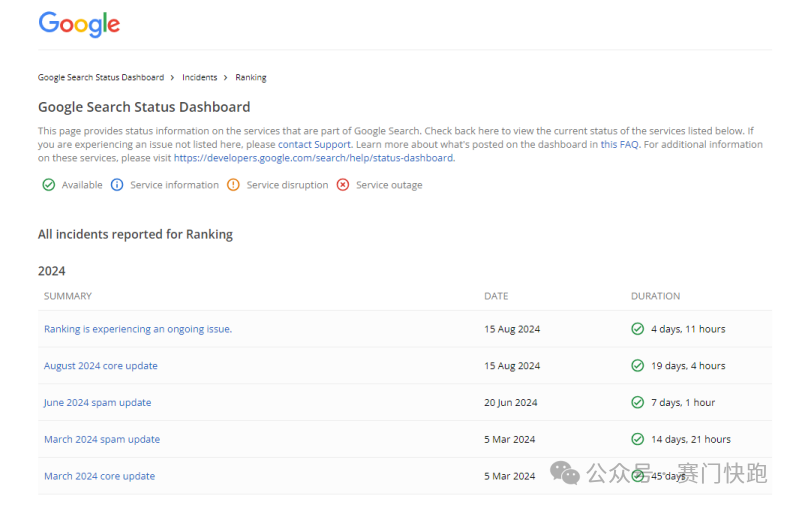
Task: Click the red Service outage icon
Action: coord(343,185)
